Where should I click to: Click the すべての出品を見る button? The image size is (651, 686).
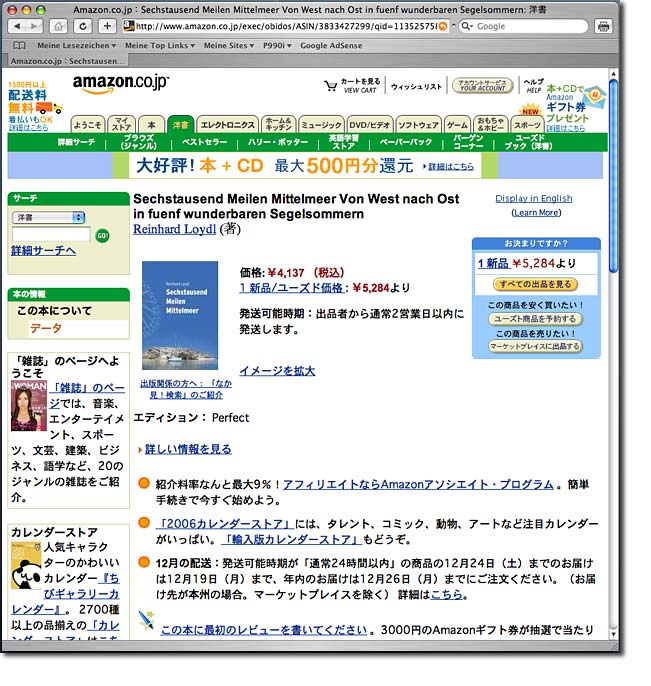coord(535,285)
